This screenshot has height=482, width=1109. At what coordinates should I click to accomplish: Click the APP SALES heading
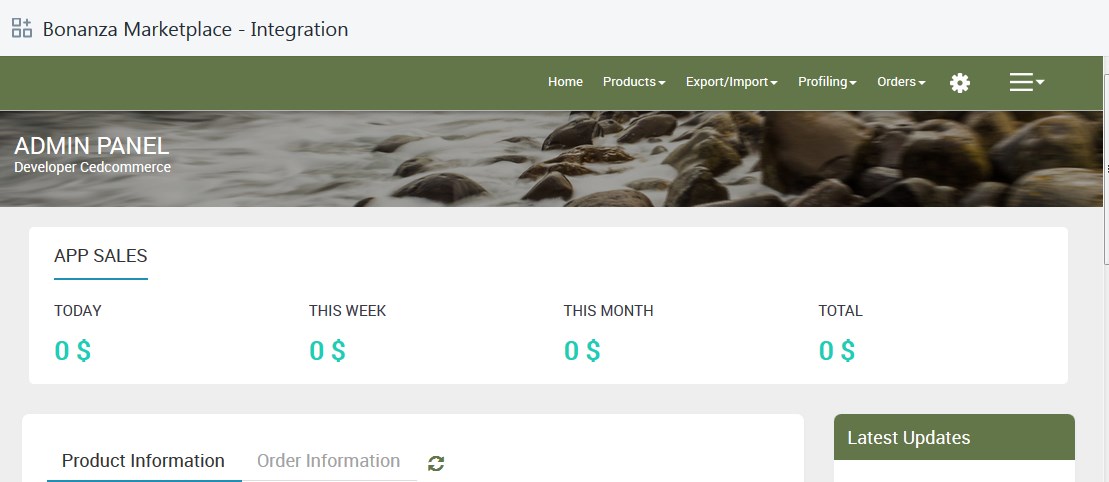[x=100, y=256]
